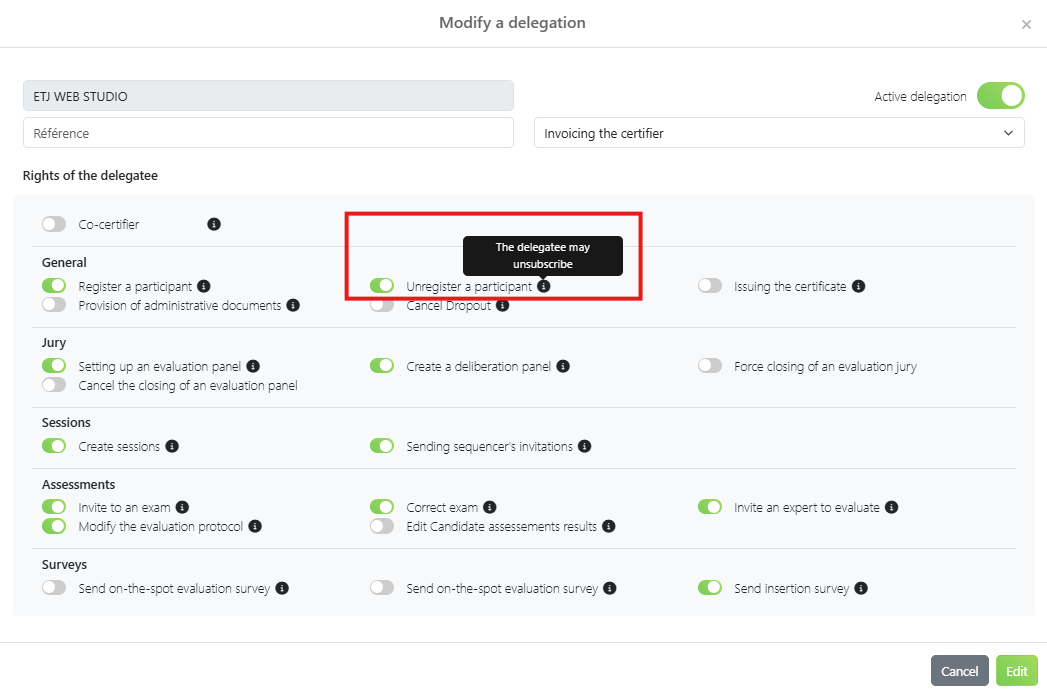Viewport: 1047px width, 697px height.
Task: Click info icon beside Provision of administrative documents
Action: [x=293, y=305]
